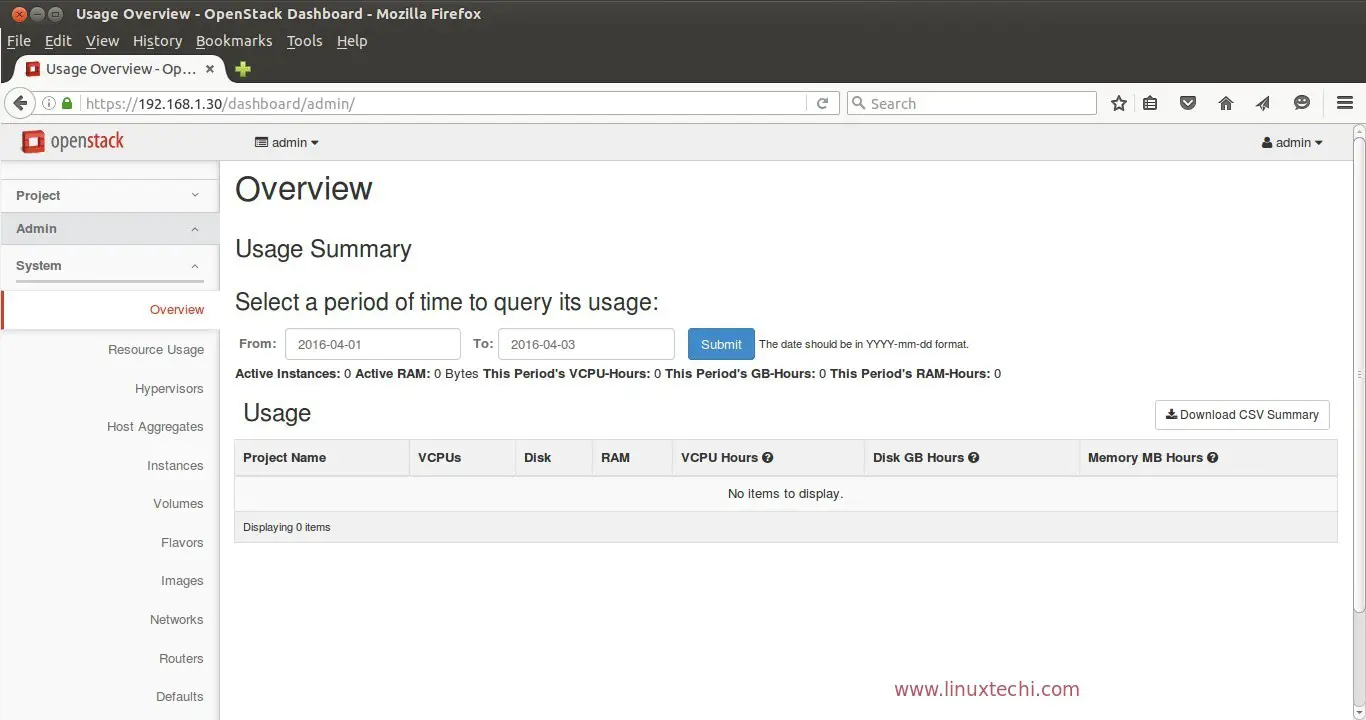1366x720 pixels.
Task: Click the chat bubble Hello icon
Action: click(1301, 103)
